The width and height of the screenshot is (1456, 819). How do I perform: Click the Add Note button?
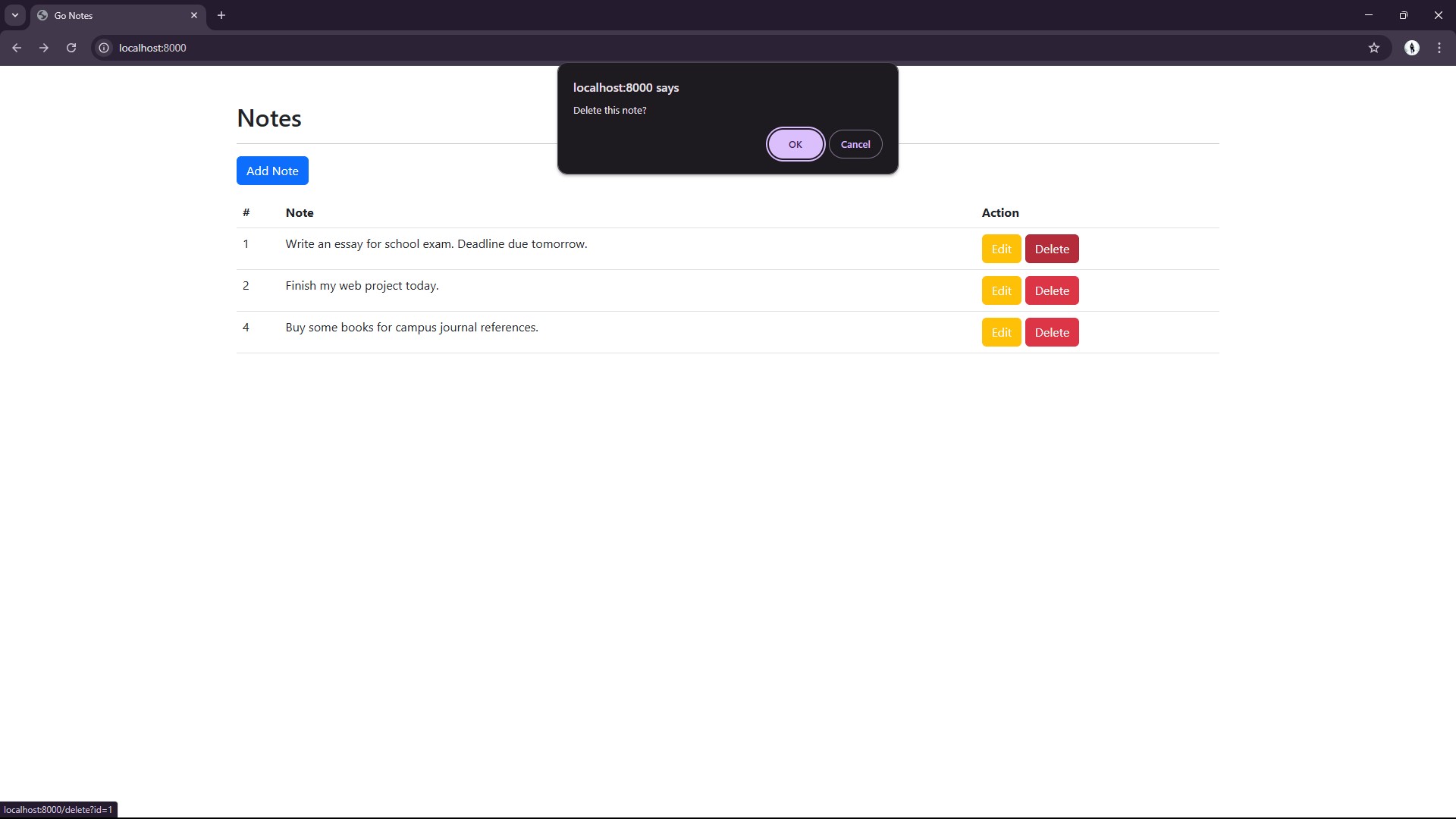click(x=272, y=171)
